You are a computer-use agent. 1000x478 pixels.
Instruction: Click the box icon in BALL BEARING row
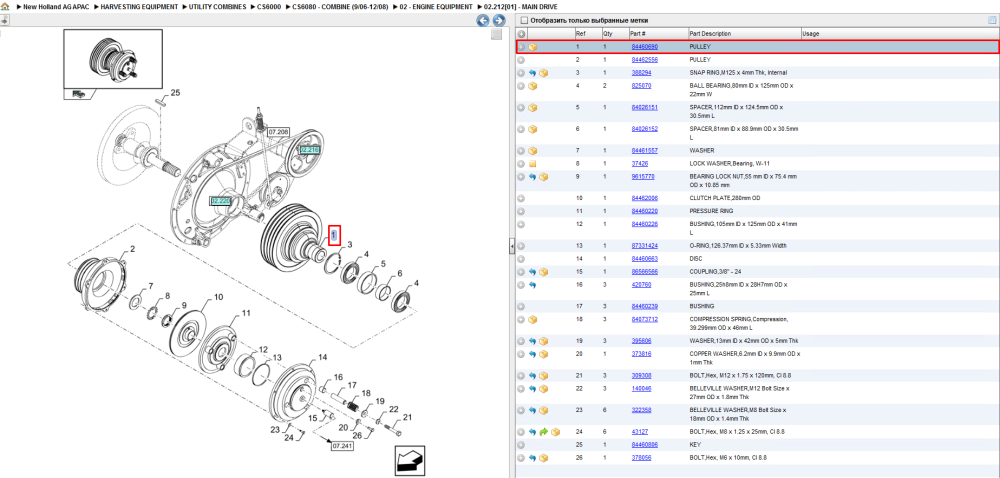tap(533, 86)
